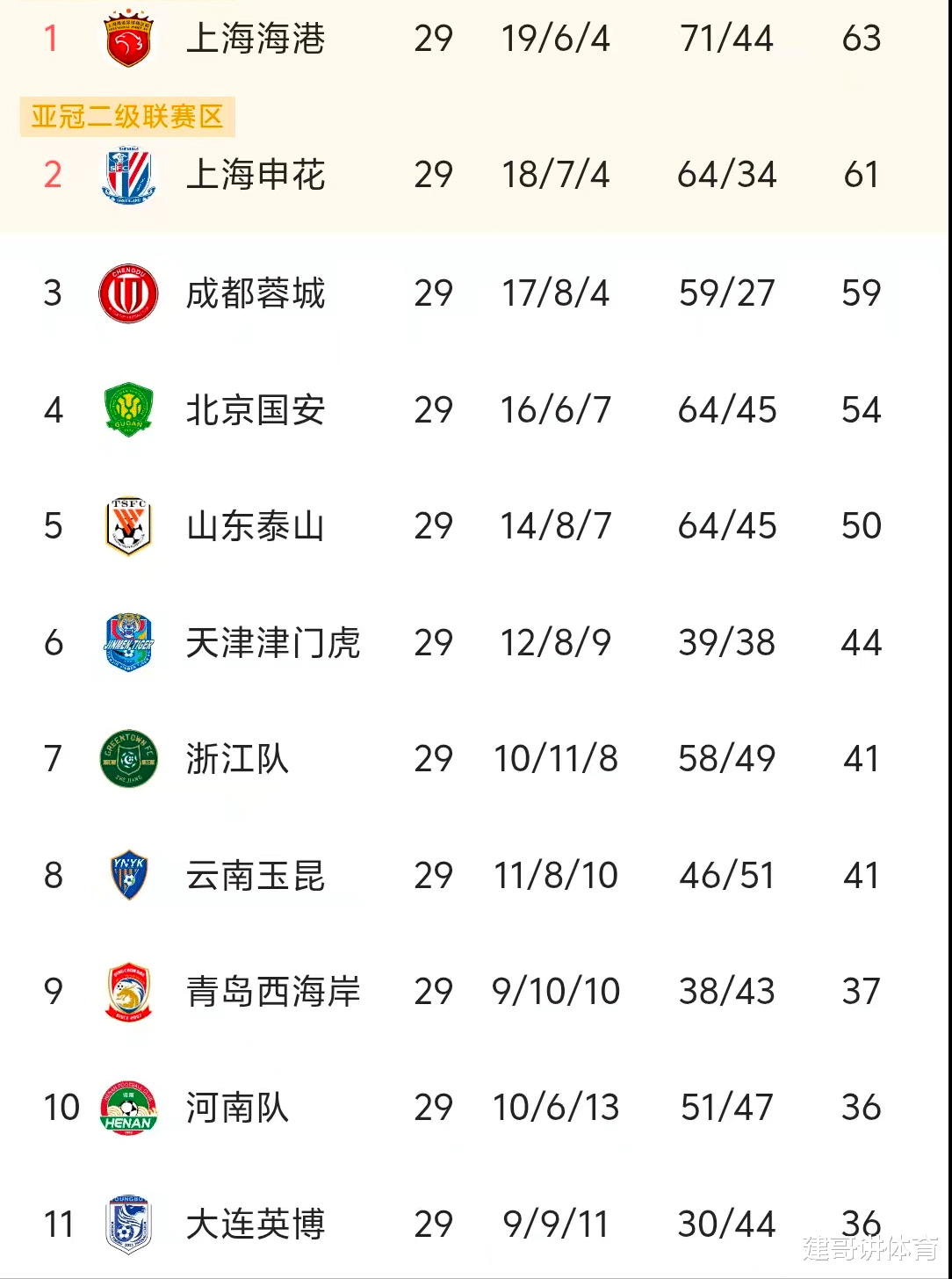The image size is (952, 1279).
Task: Open the Zhejiang Greentown FC emblem
Action: tap(128, 758)
